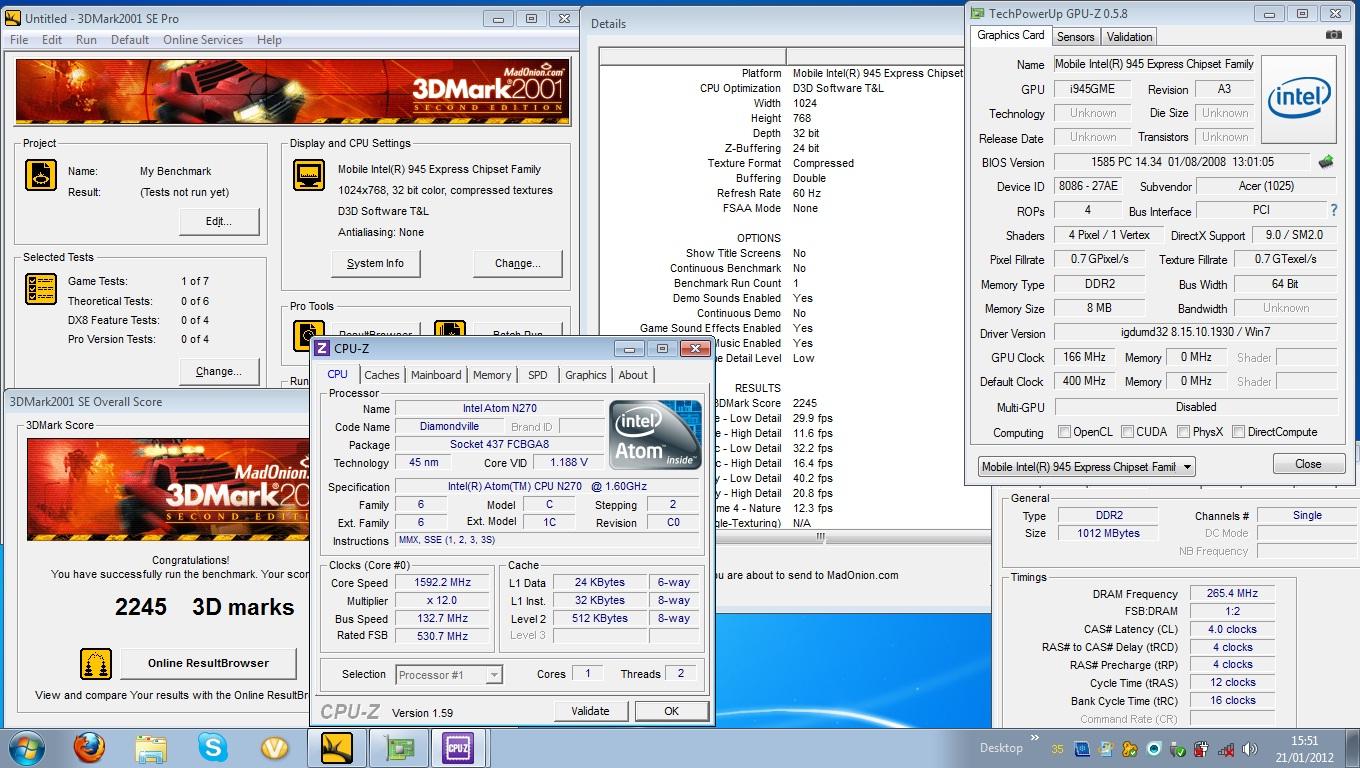Click the BIOS save chip icon in GPU-Z
1360x768 pixels.
pyautogui.click(x=1326, y=161)
